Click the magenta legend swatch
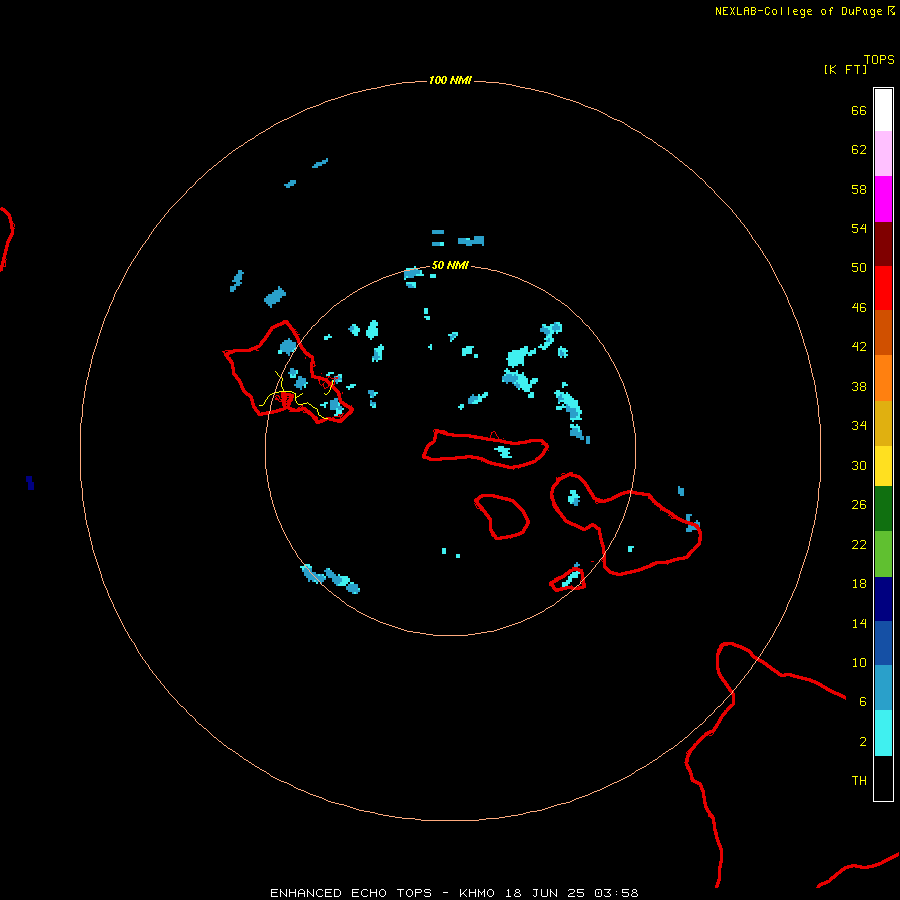 (x=883, y=199)
